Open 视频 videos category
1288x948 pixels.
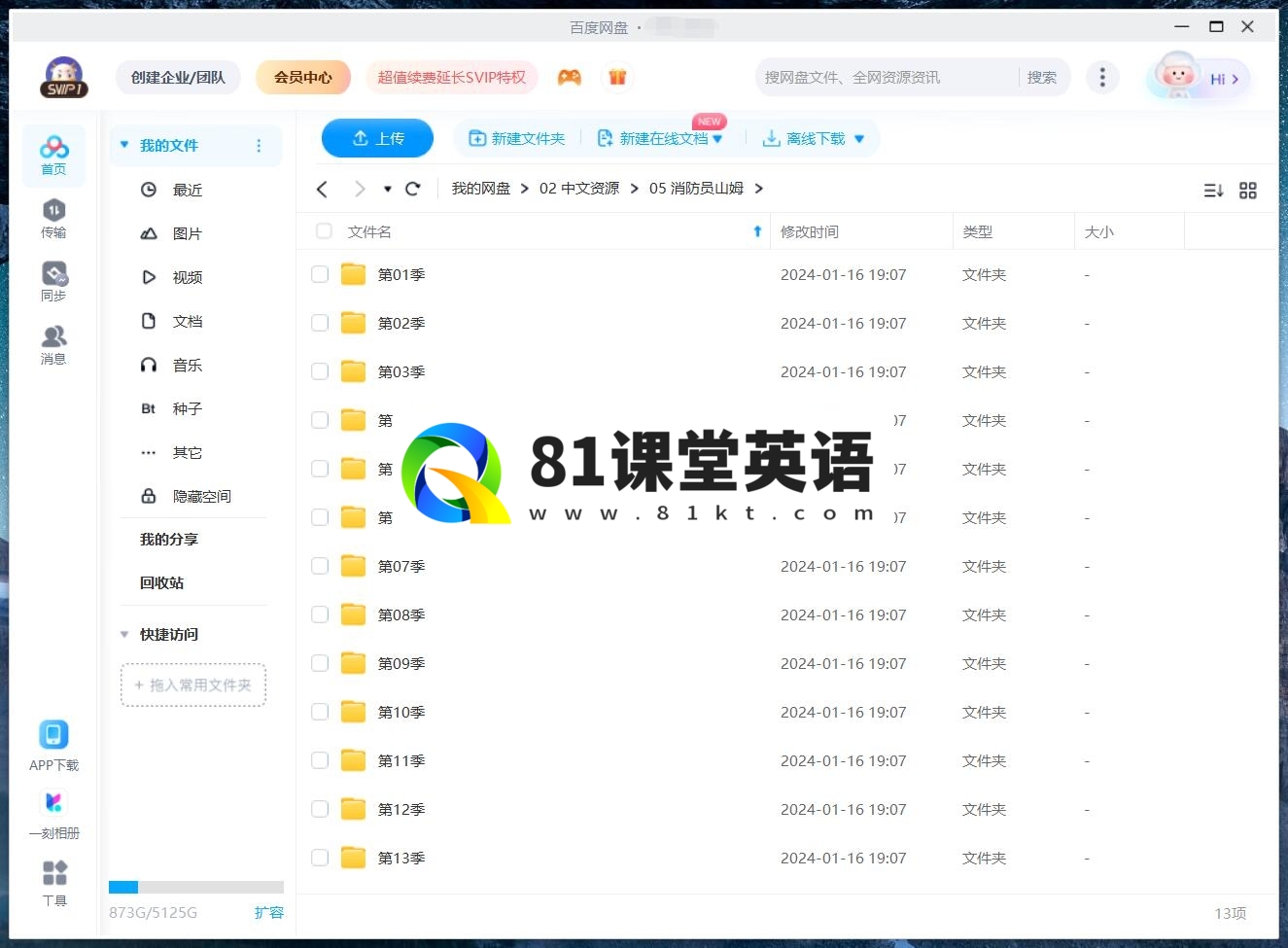[x=188, y=277]
